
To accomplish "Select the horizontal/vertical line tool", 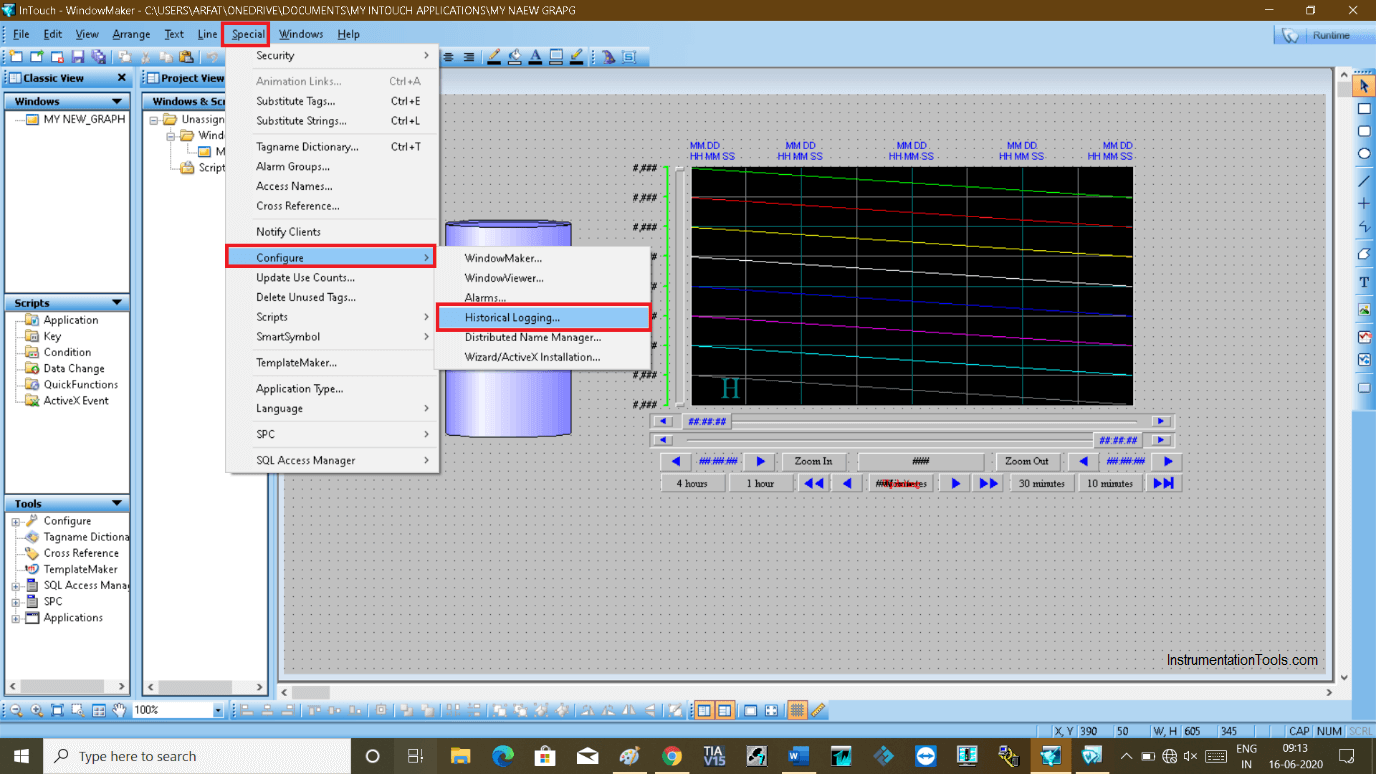I will [x=1364, y=203].
